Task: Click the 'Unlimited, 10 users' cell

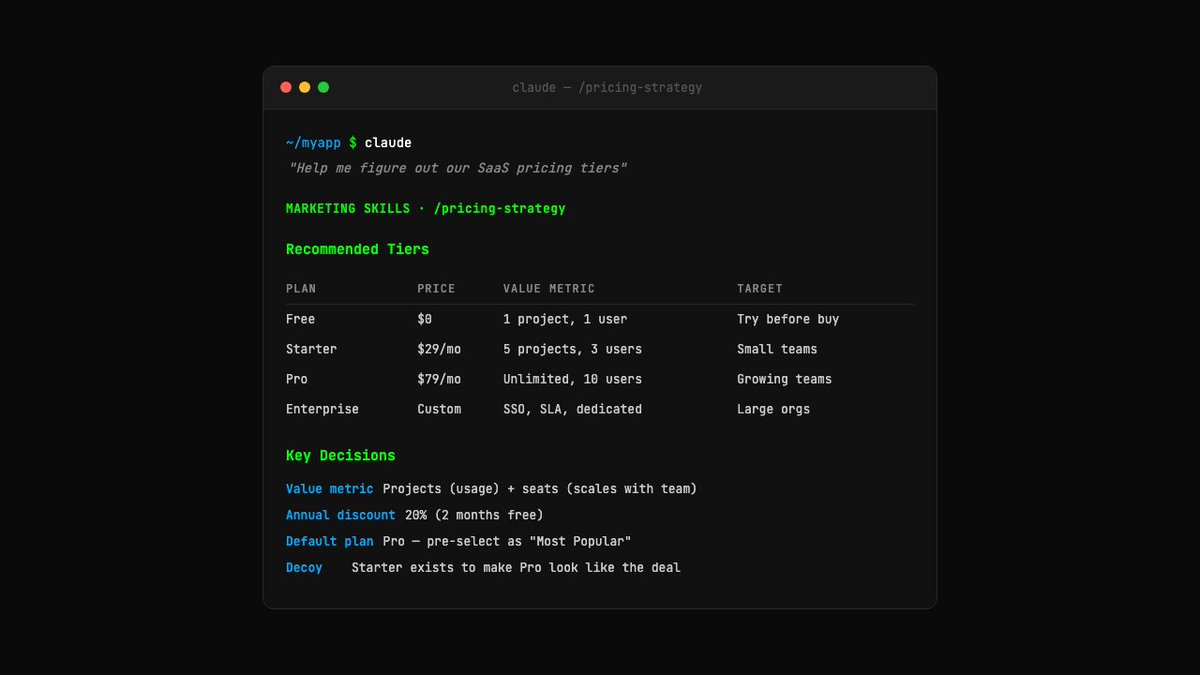Action: 572,379
